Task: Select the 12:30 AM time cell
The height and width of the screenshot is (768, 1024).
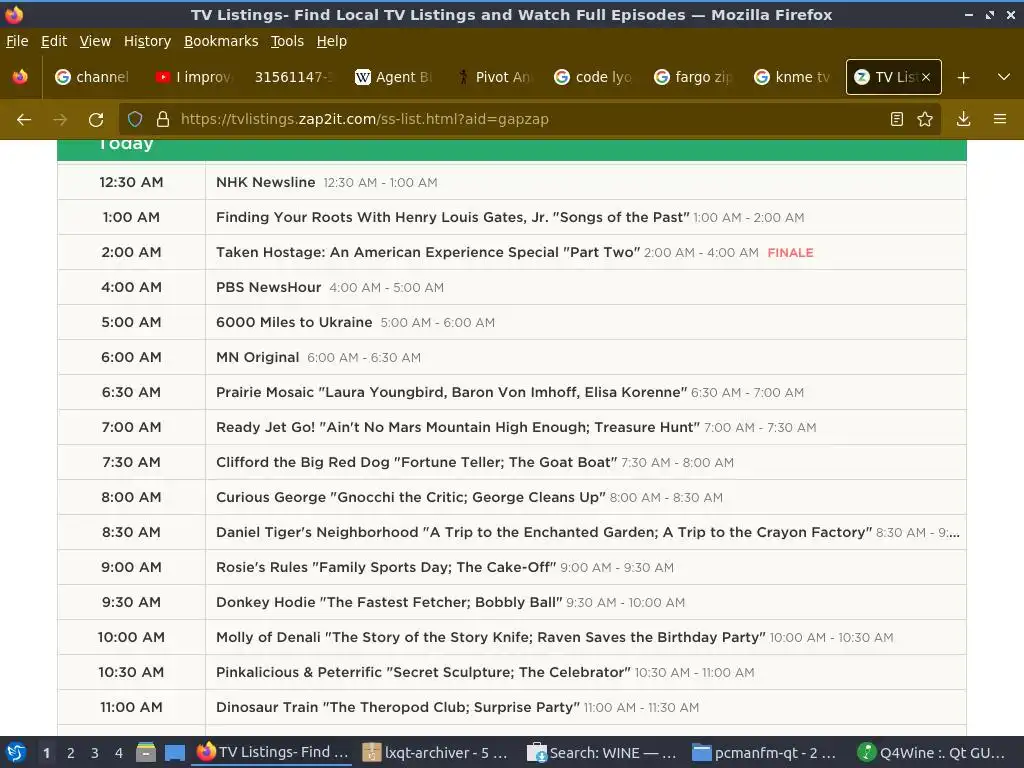Action: 131,182
